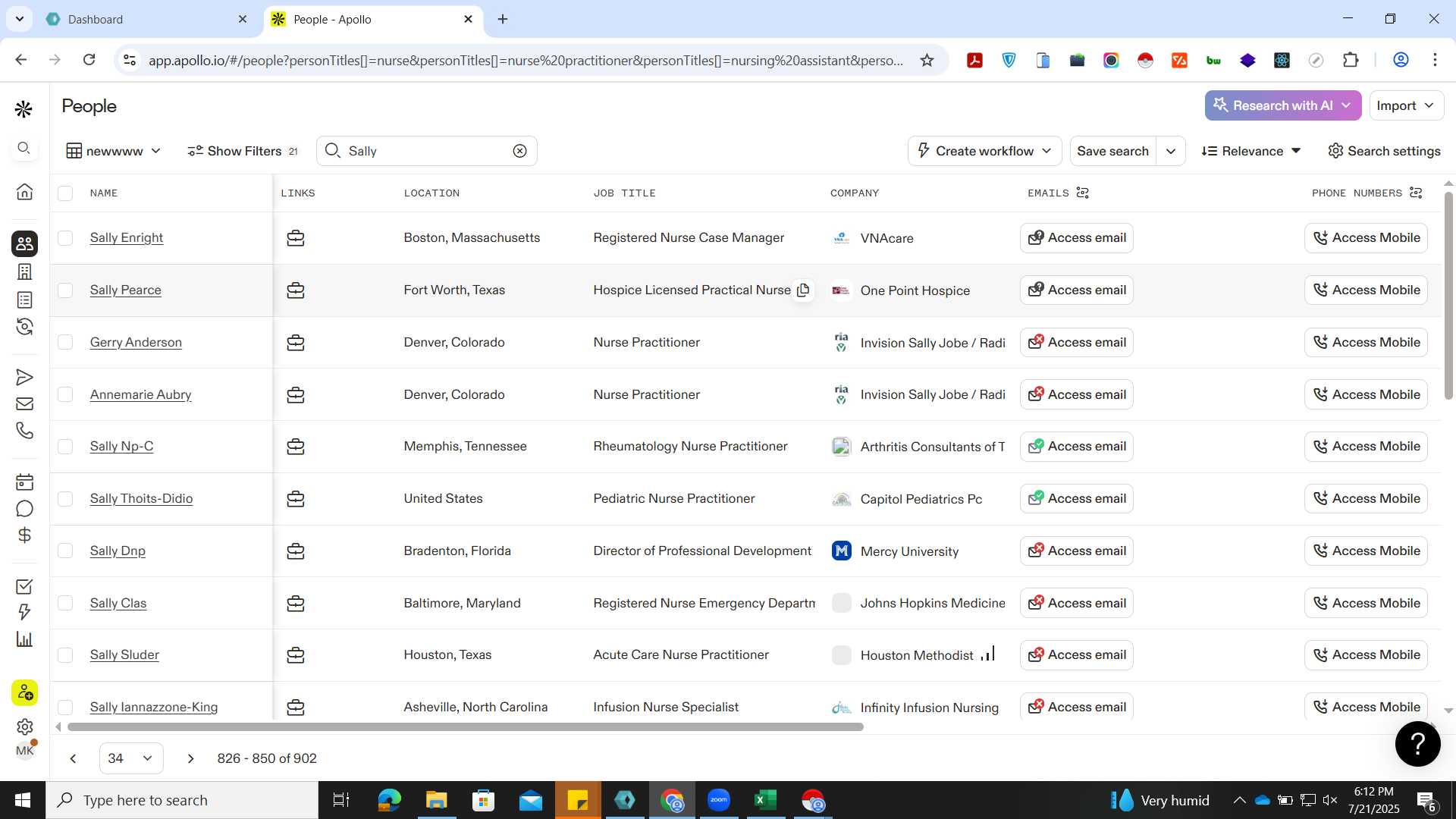1456x819 pixels.
Task: Go to Home in the sidebar
Action: pos(24,192)
